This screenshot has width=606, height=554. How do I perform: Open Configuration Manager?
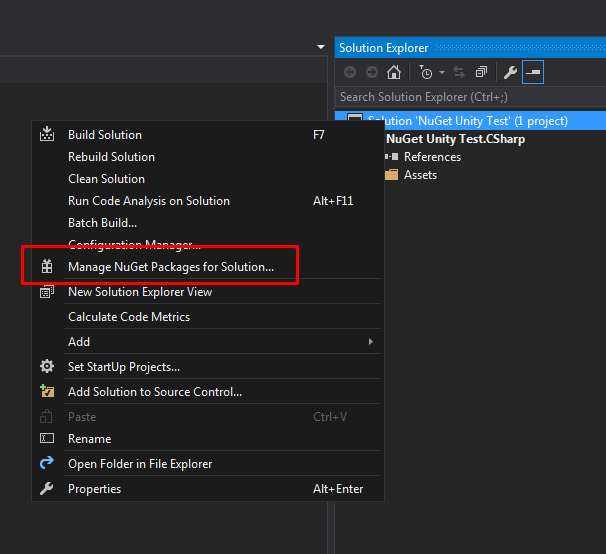click(x=208, y=245)
